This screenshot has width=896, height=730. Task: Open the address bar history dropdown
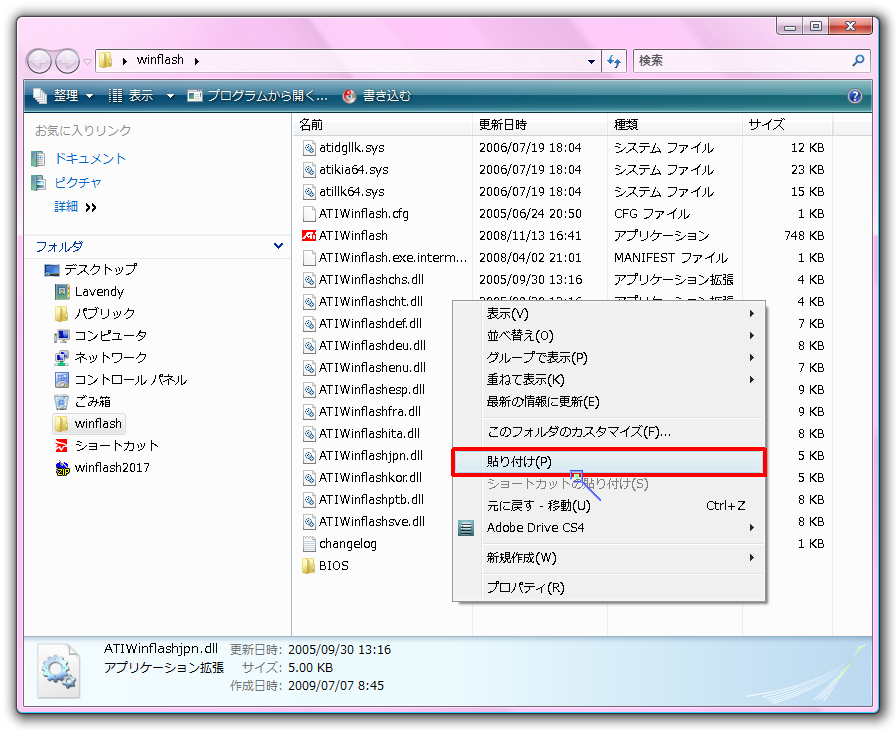coord(591,61)
